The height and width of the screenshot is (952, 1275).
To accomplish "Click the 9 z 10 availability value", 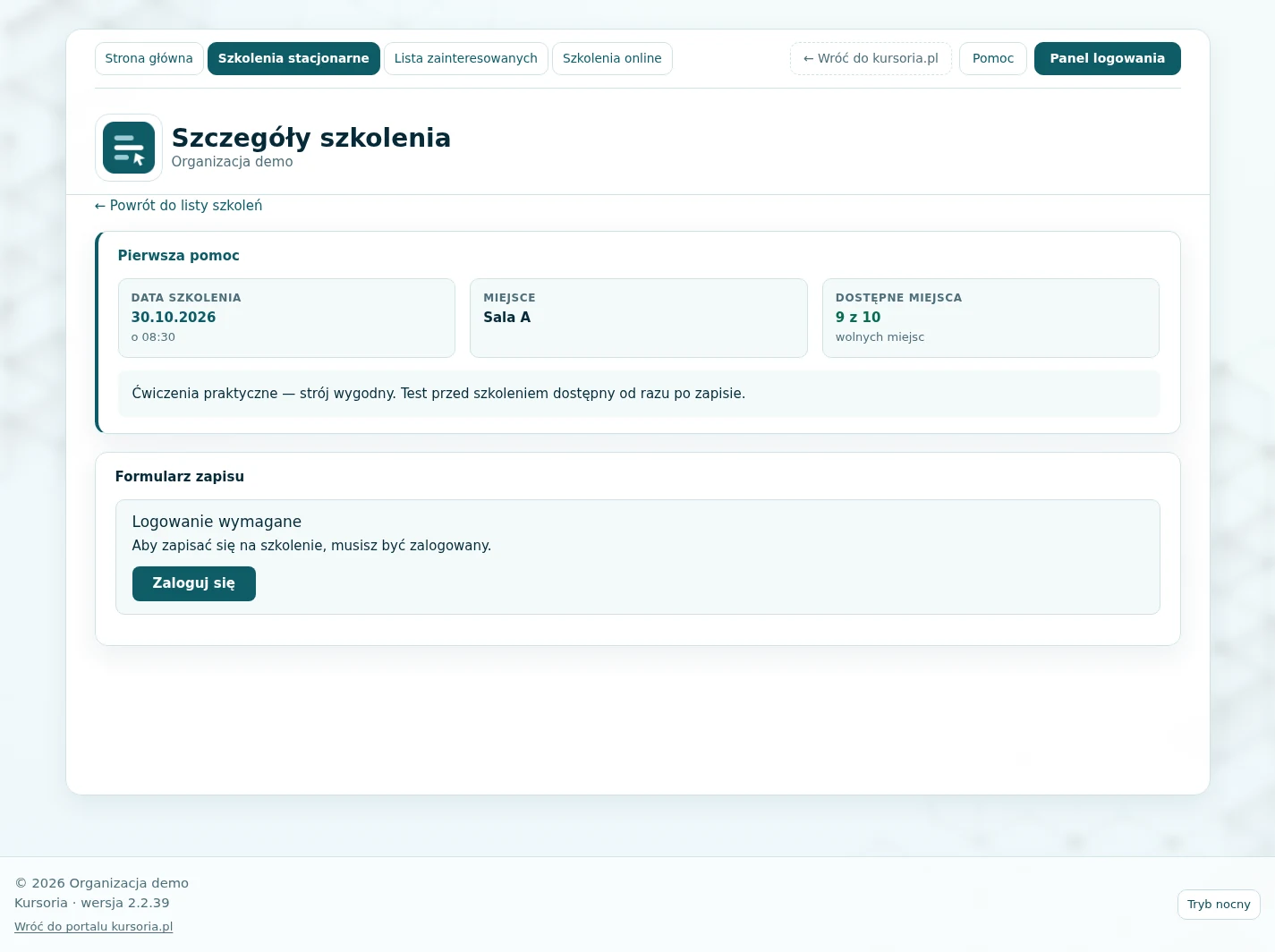I will pos(858,317).
